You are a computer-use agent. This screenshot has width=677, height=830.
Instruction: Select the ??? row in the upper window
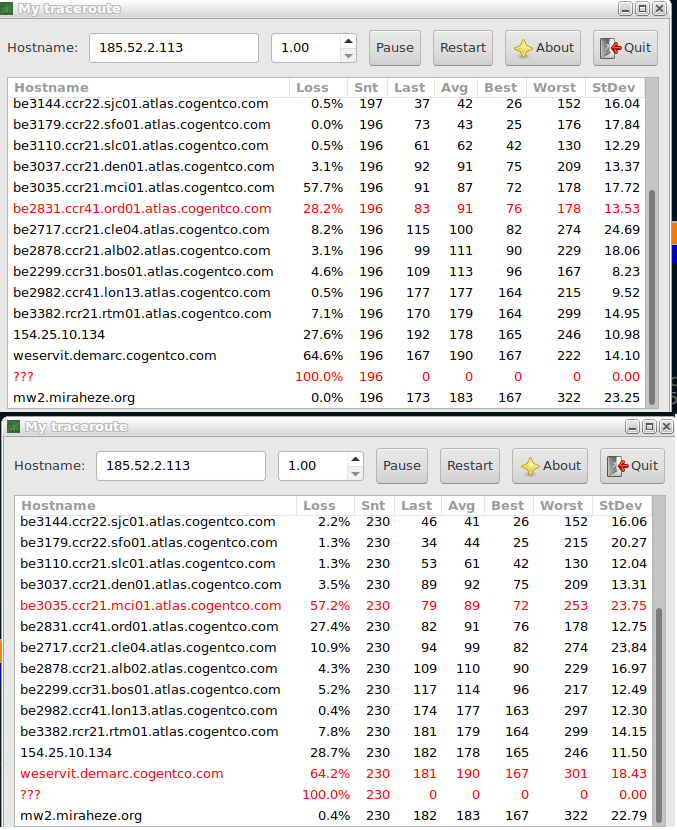pyautogui.click(x=327, y=377)
